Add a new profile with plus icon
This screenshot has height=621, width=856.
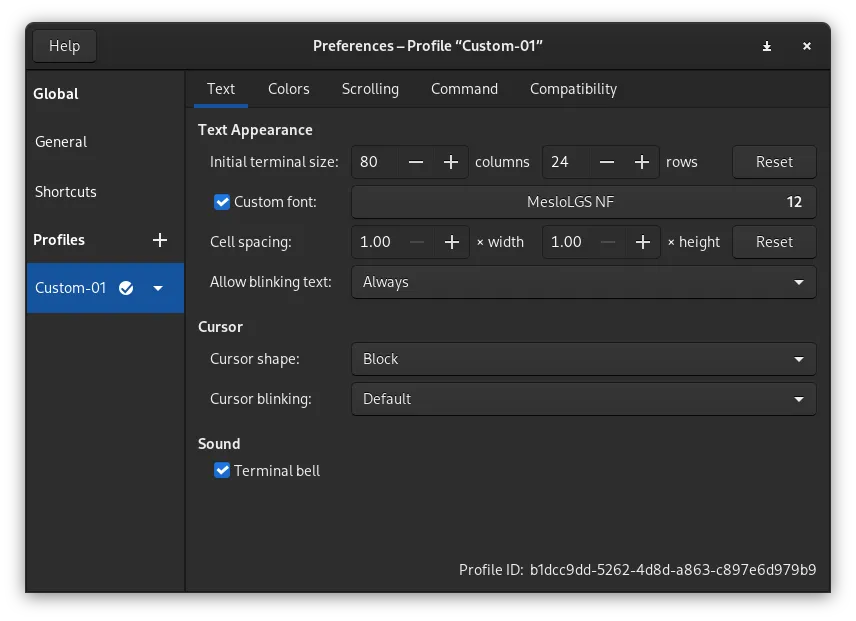[159, 240]
